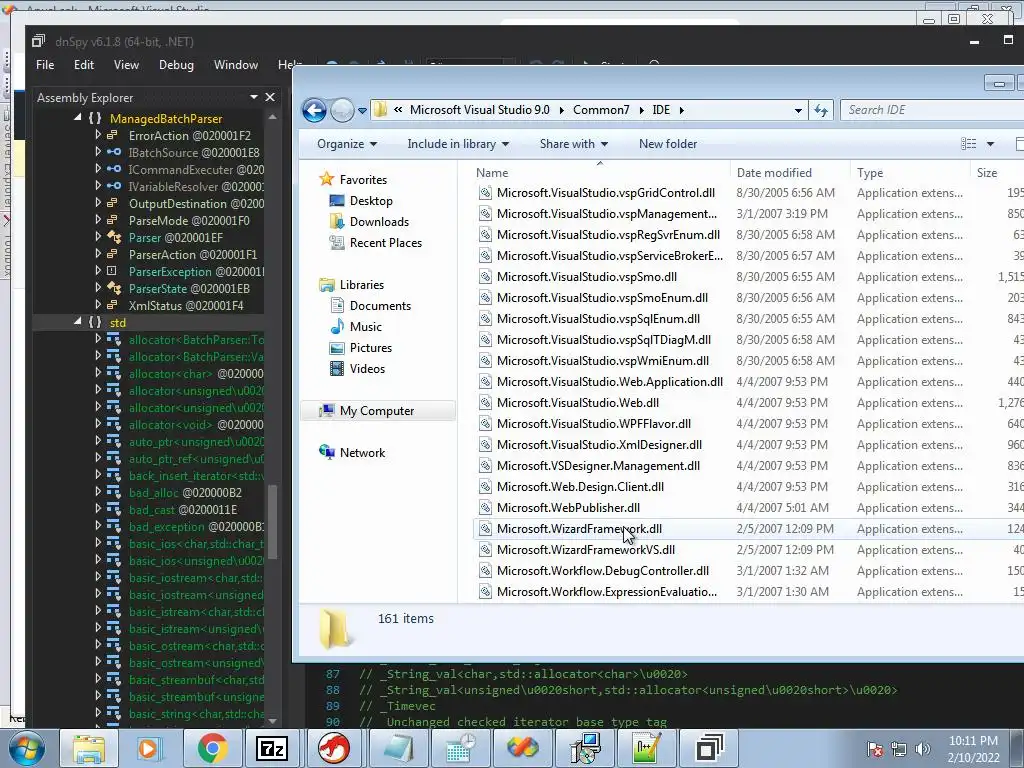Click the network tray icon
The width and height of the screenshot is (1024, 768).
tap(899, 749)
